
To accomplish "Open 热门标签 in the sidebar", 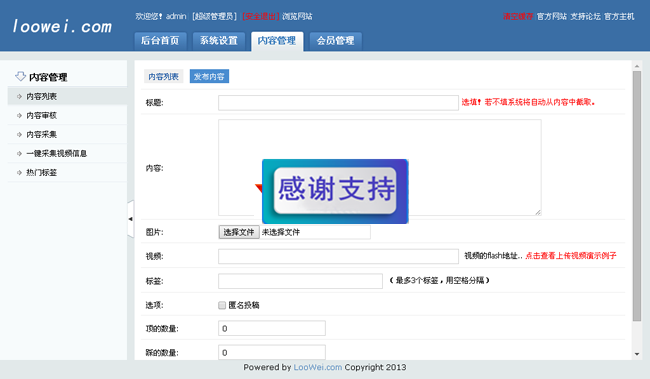I will click(x=67, y=172).
